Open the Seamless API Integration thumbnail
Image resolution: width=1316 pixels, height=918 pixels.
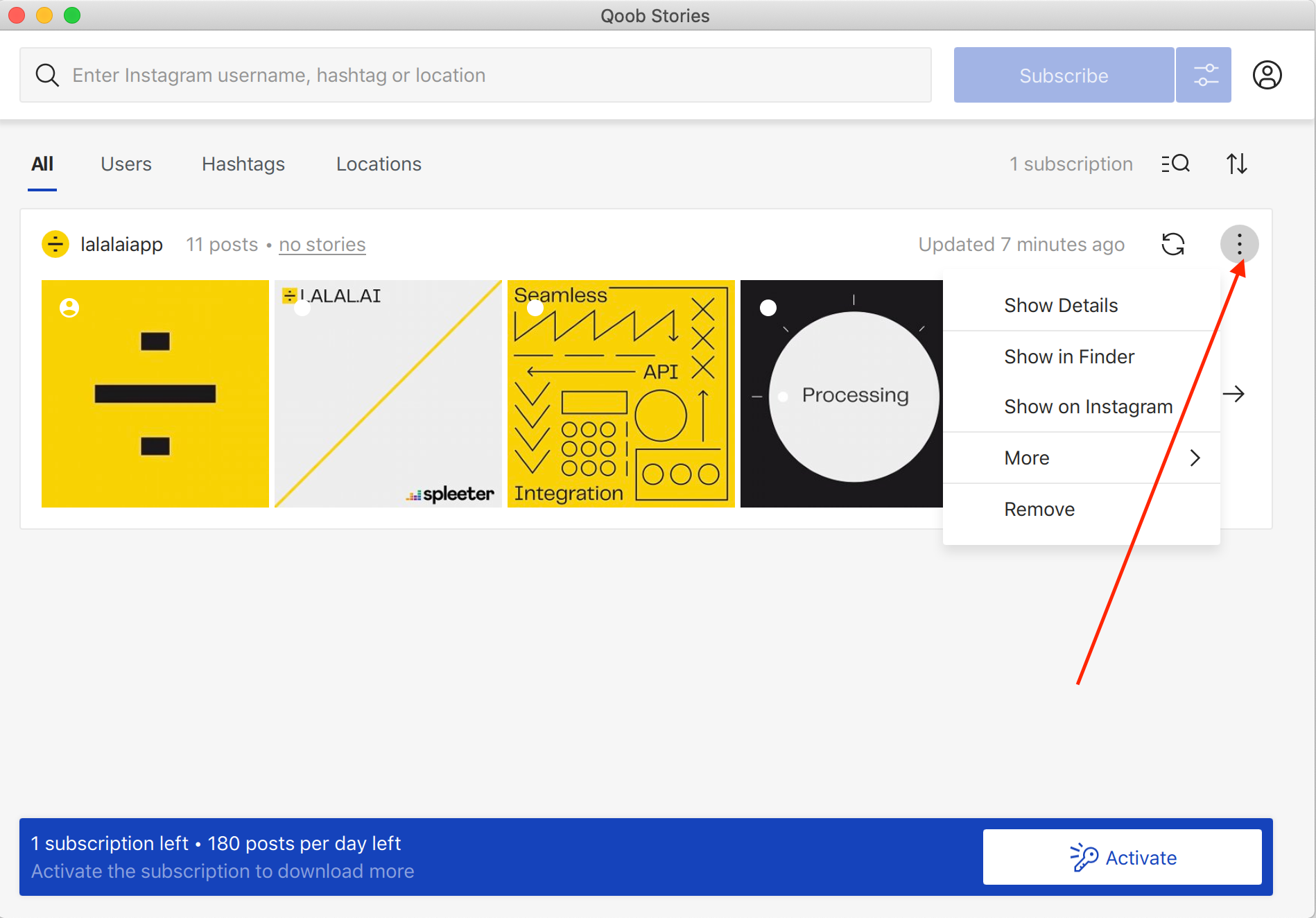click(621, 394)
